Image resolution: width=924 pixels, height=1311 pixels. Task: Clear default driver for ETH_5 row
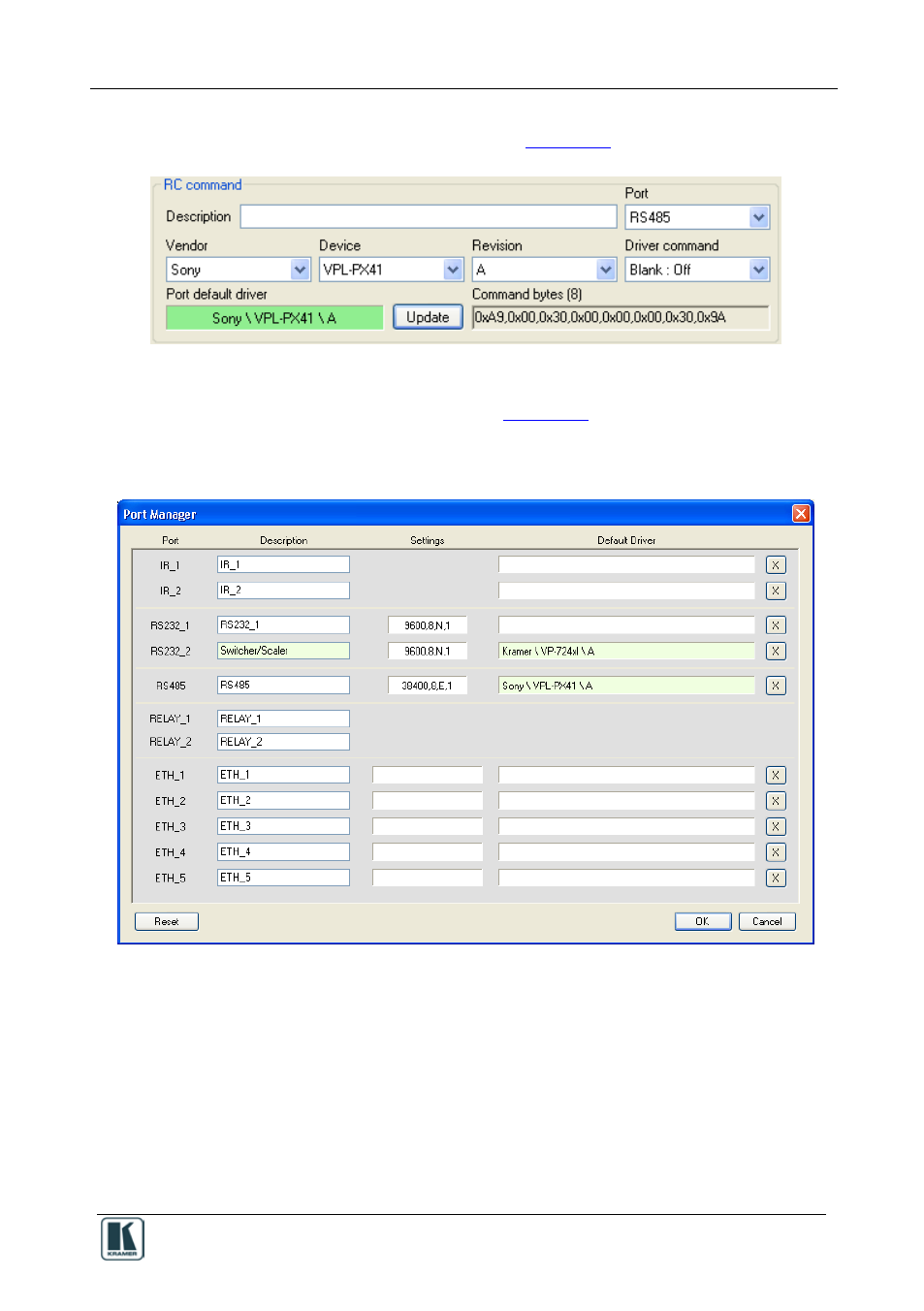coord(776,879)
